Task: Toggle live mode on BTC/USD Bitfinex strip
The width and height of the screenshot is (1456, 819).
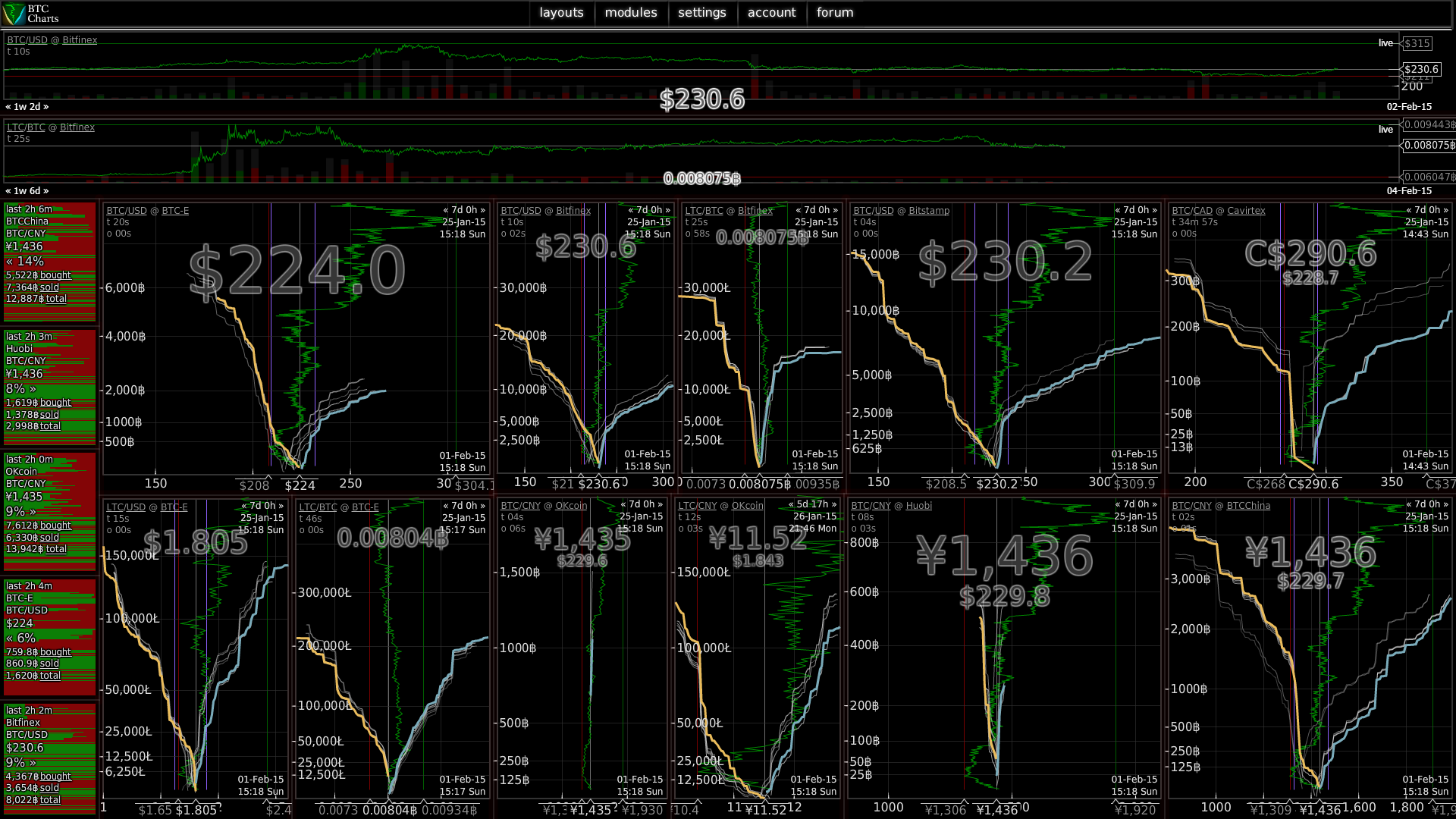Action: tap(1385, 43)
